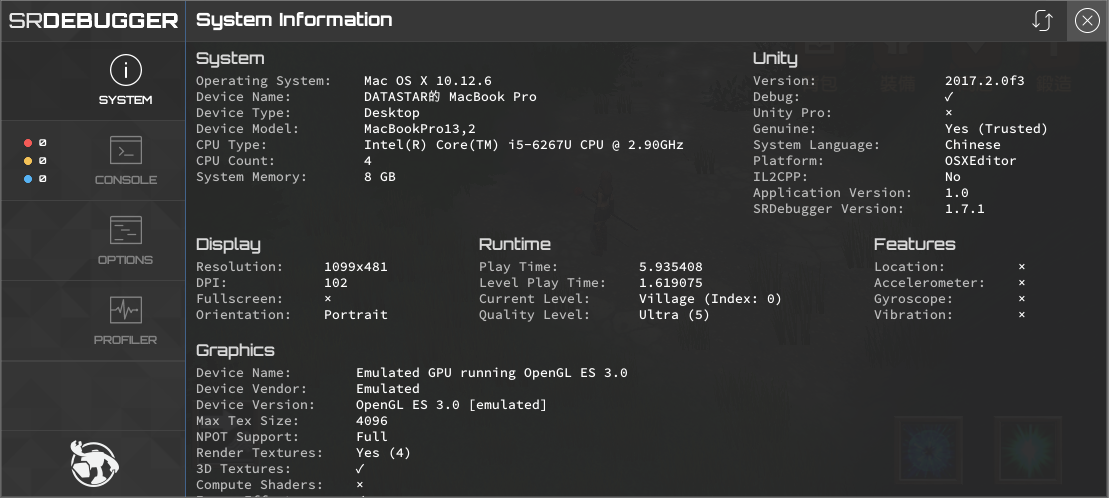
Task: Click the 8 GB system memory value
Action: coord(380,177)
